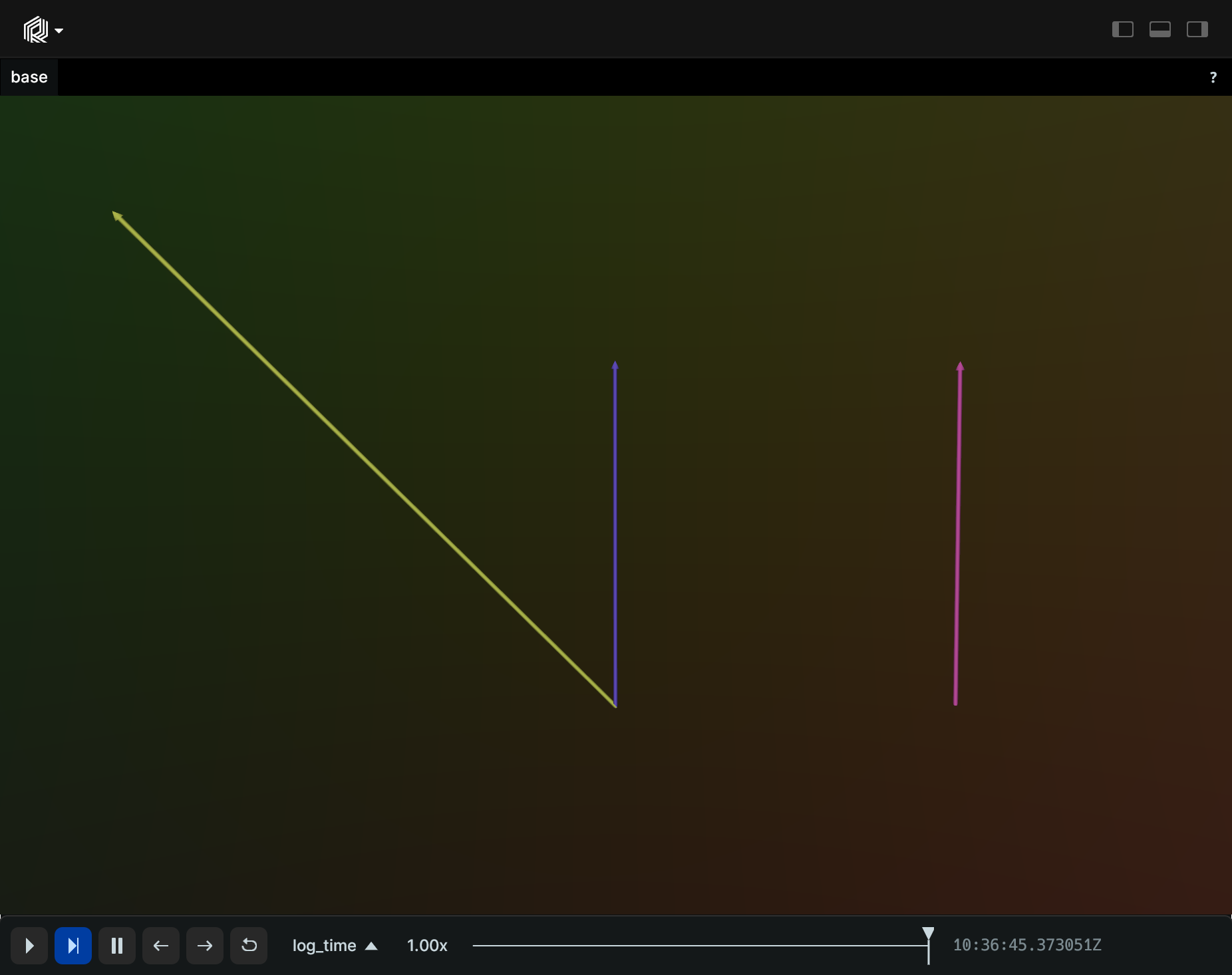Toggle the bottom time panel
Image resolution: width=1232 pixels, height=975 pixels.
point(1160,29)
